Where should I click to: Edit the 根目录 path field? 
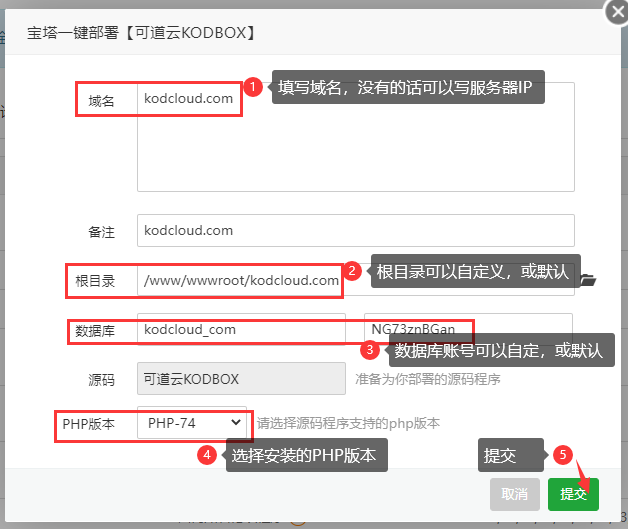(240, 281)
